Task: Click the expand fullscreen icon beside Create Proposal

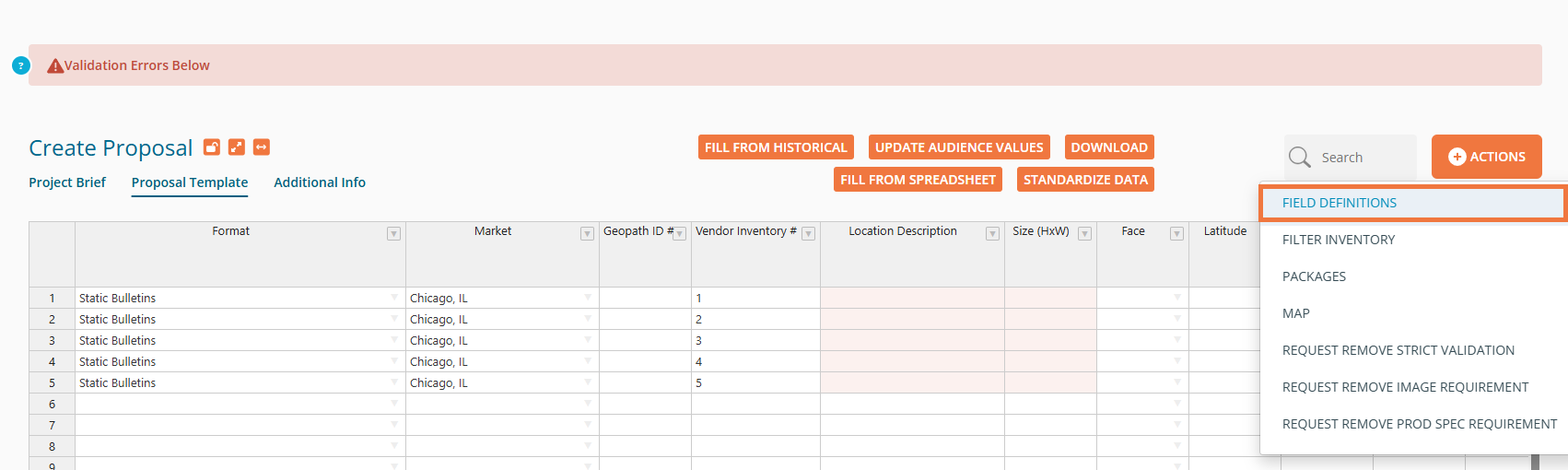Action: (x=237, y=147)
